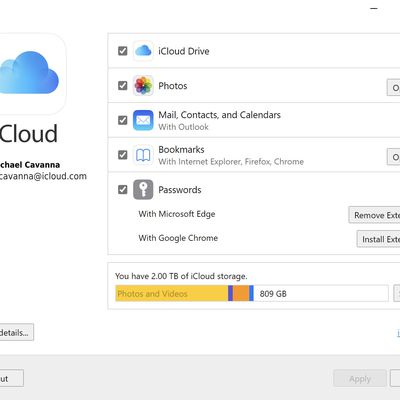This screenshot has width=400, height=400.
Task: Click the Passwords key icon
Action: click(143, 189)
